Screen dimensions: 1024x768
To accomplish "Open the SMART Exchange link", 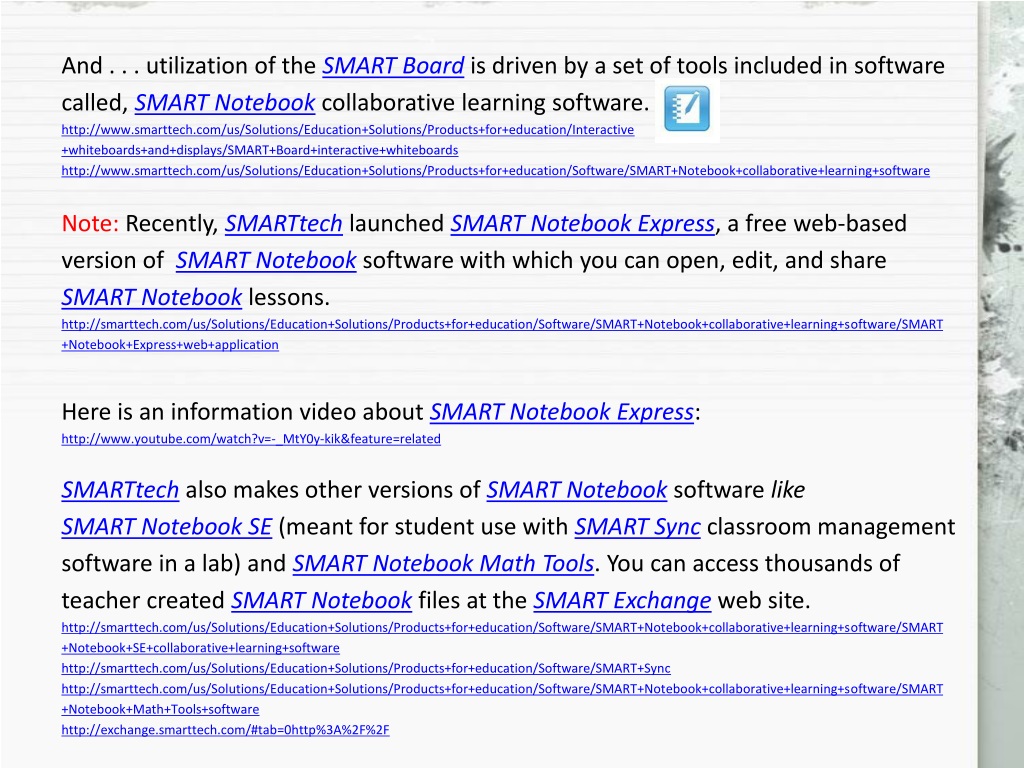I will point(622,601).
